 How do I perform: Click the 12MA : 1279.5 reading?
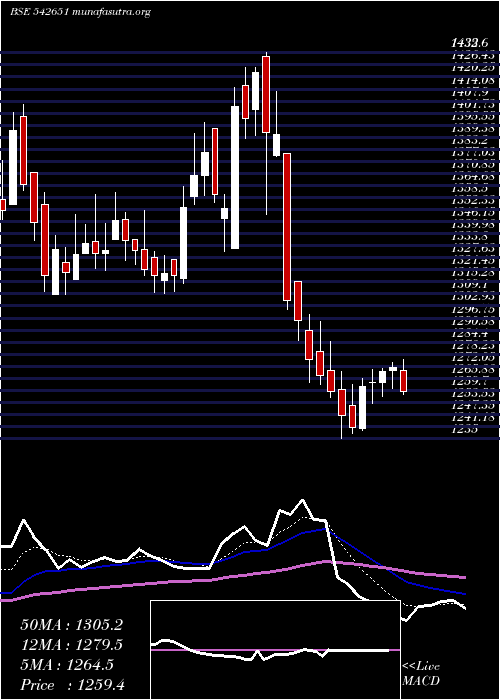tap(71, 645)
